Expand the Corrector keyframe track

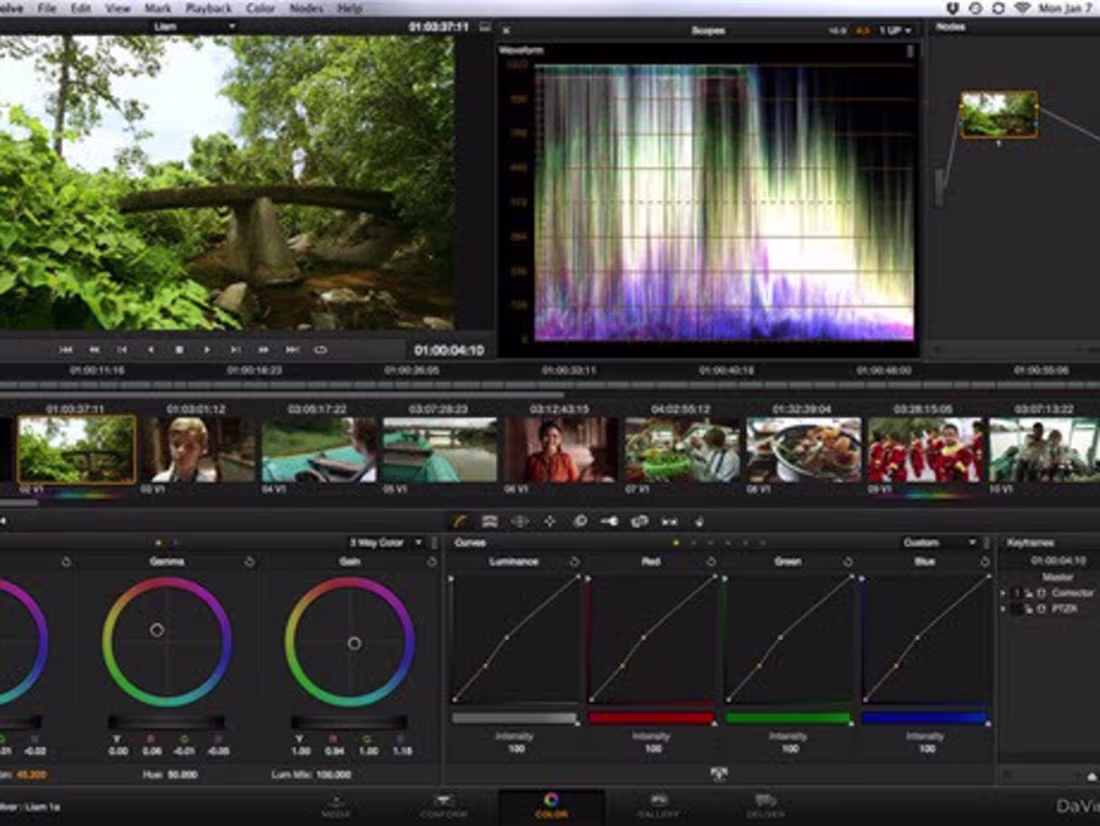point(1003,594)
